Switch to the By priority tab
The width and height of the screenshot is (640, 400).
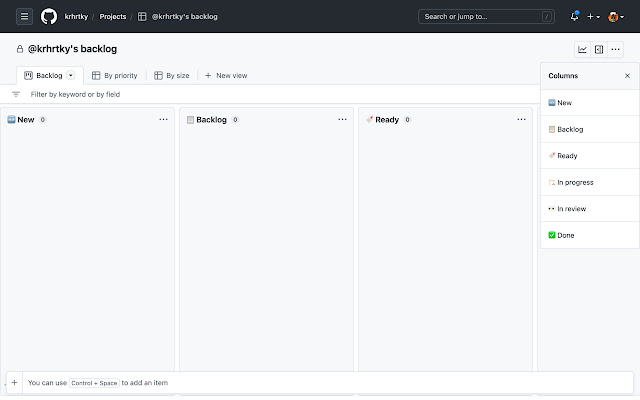tap(114, 75)
